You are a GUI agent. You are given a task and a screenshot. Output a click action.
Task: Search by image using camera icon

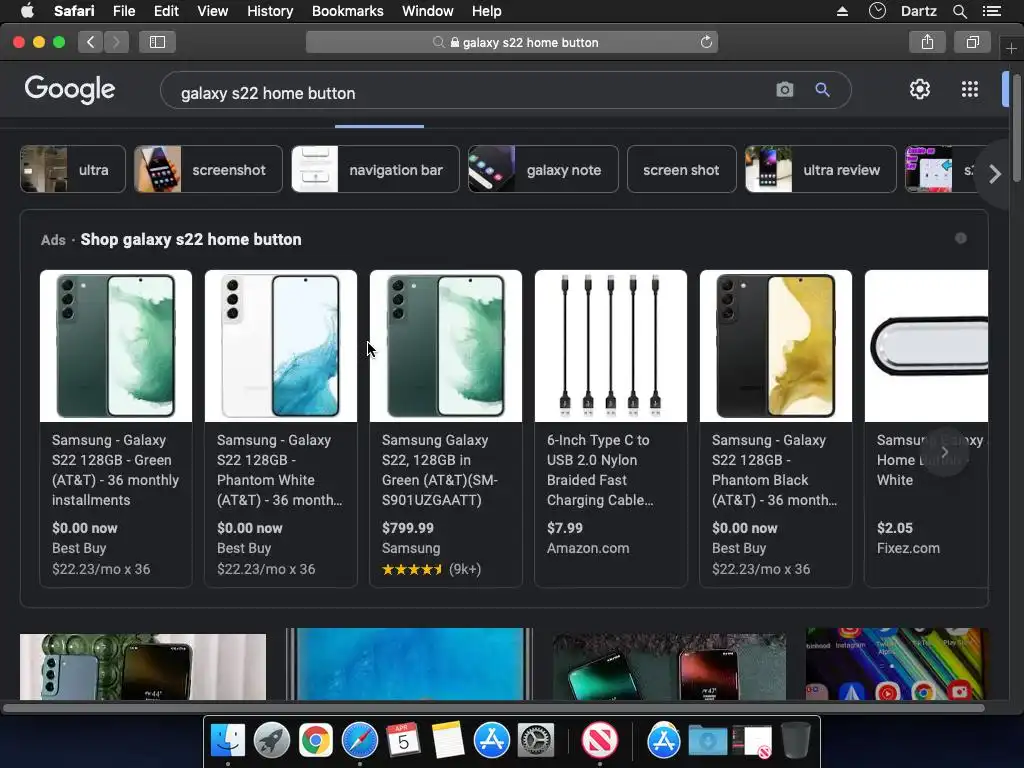coord(785,89)
